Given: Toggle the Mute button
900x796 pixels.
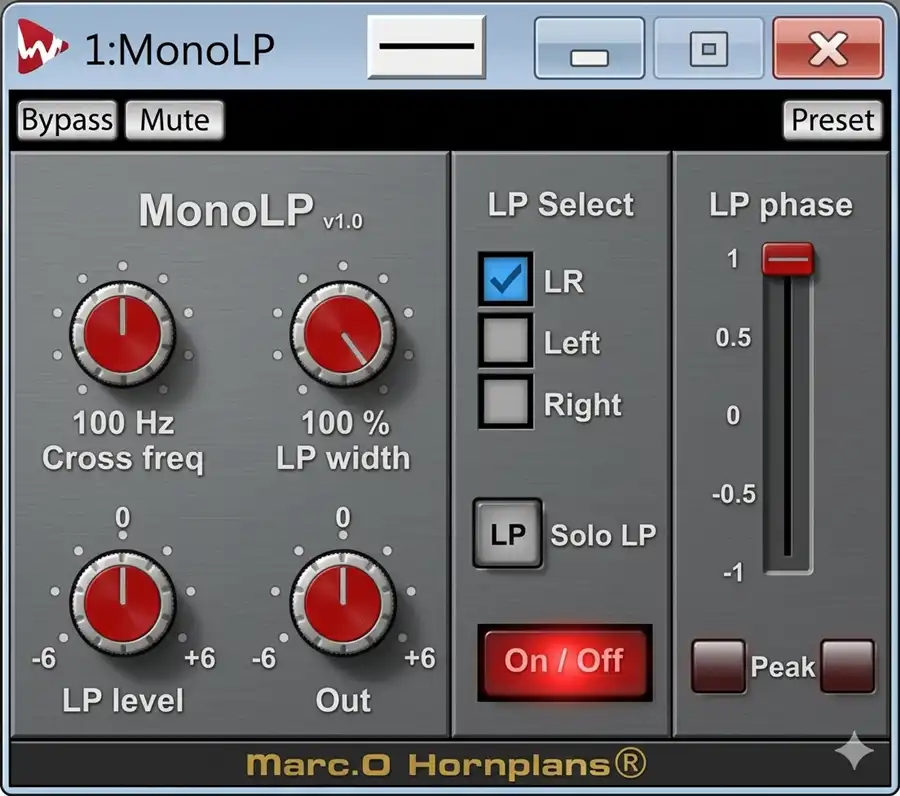Looking at the screenshot, I should [174, 121].
